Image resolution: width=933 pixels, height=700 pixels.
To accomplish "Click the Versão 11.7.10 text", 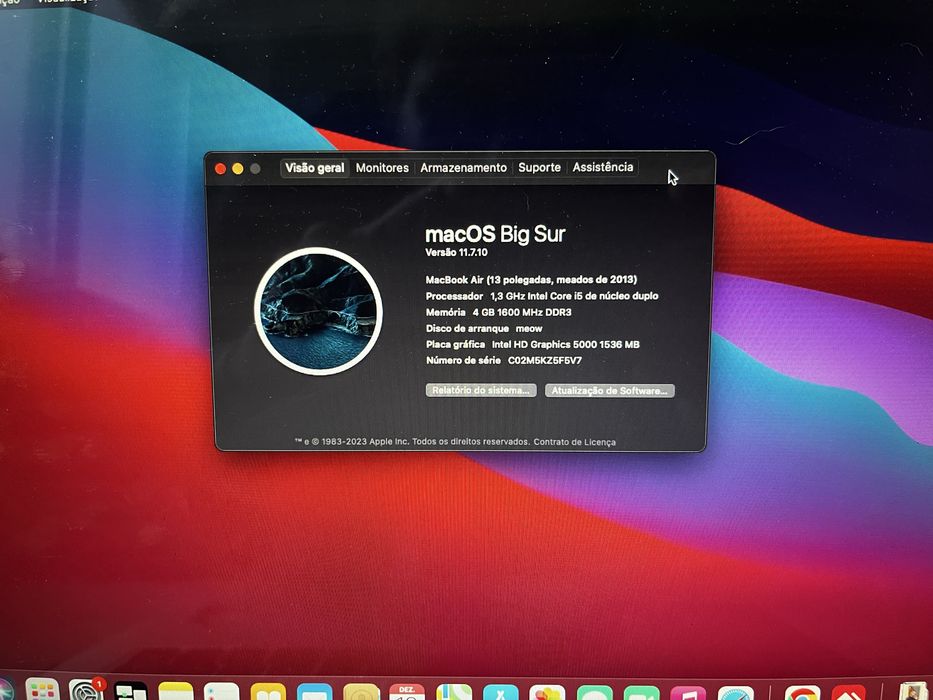I will coord(456,252).
